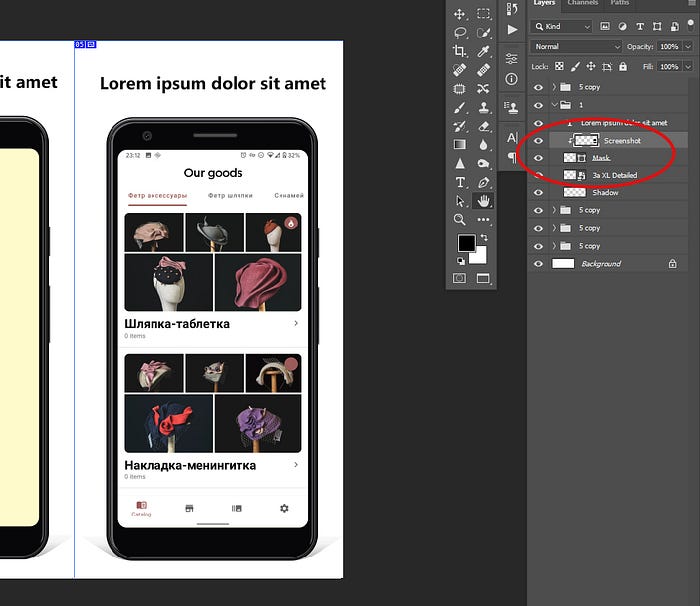
Task: Hide the Shadow layer
Action: (538, 192)
